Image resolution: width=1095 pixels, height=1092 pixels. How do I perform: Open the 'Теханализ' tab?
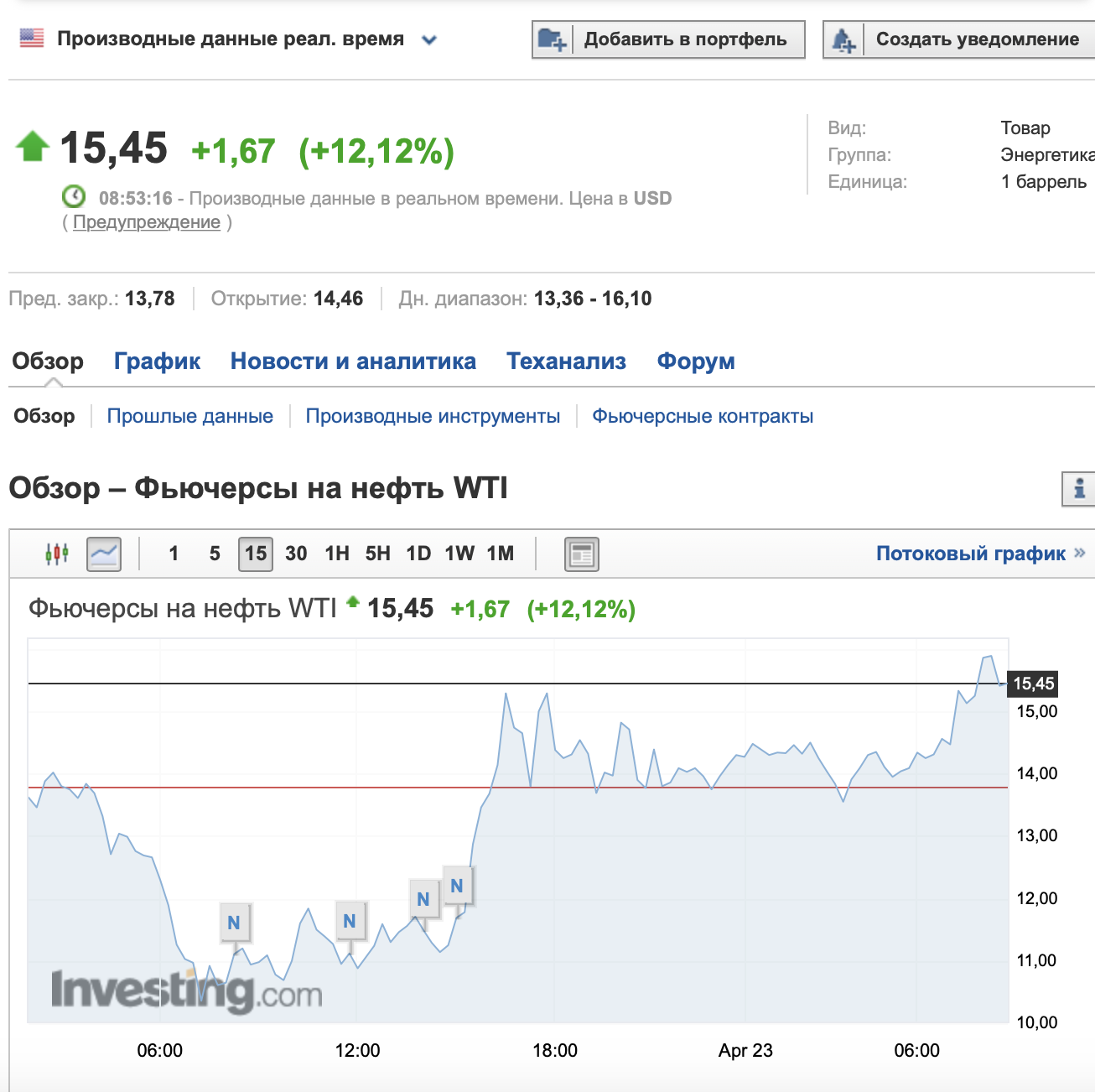click(566, 361)
